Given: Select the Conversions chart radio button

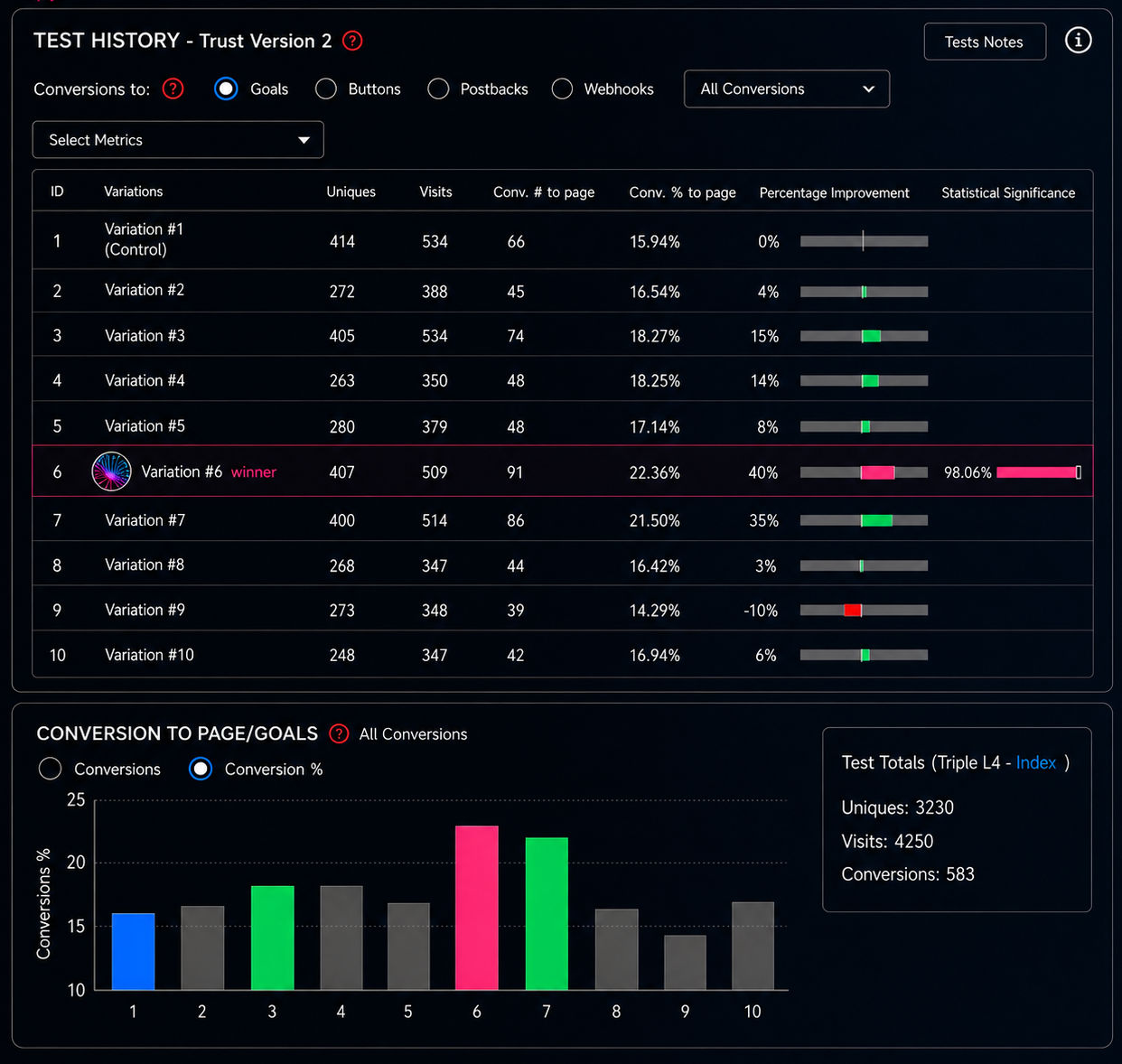Looking at the screenshot, I should [x=51, y=769].
